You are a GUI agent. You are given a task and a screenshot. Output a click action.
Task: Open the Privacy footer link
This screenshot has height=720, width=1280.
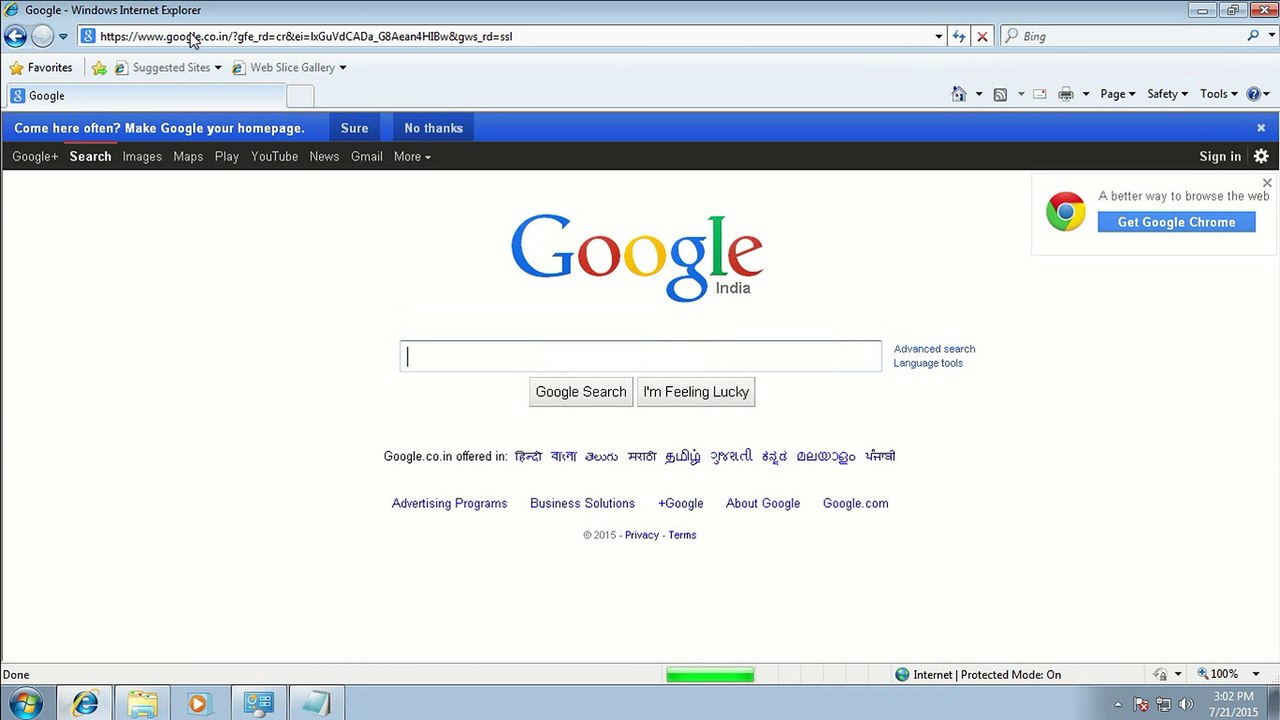click(x=642, y=535)
